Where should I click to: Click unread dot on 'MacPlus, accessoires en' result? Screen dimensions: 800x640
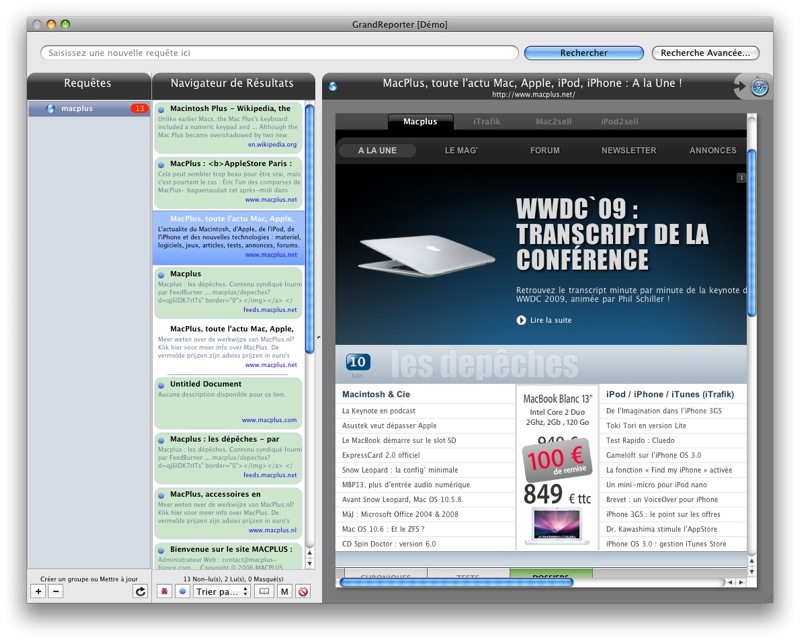click(x=161, y=495)
